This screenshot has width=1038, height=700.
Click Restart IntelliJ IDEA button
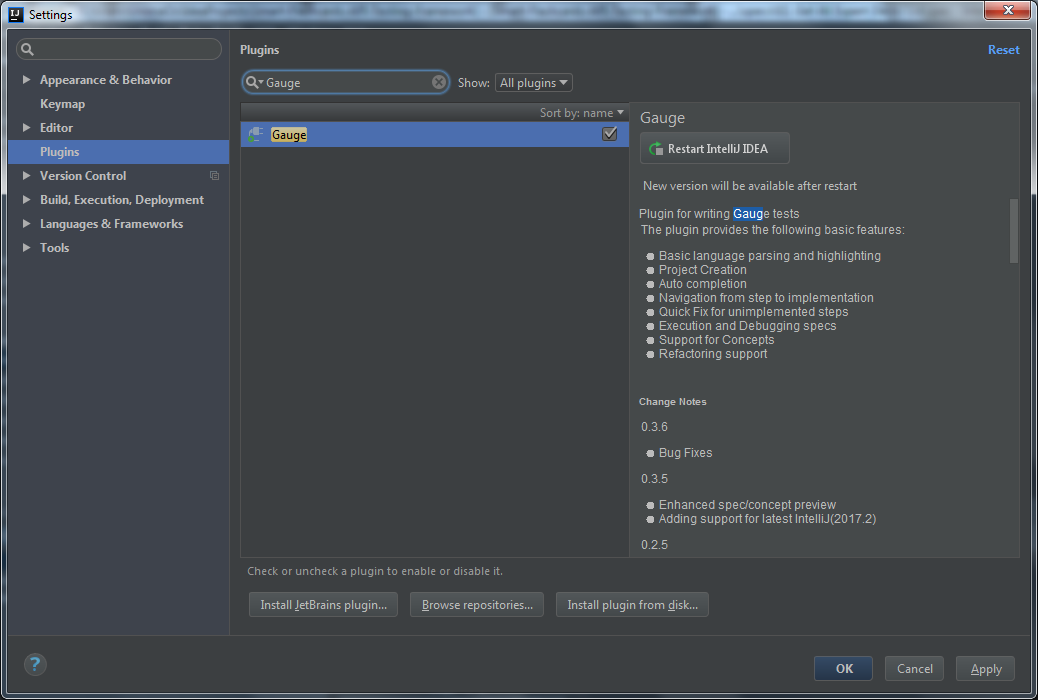point(714,148)
